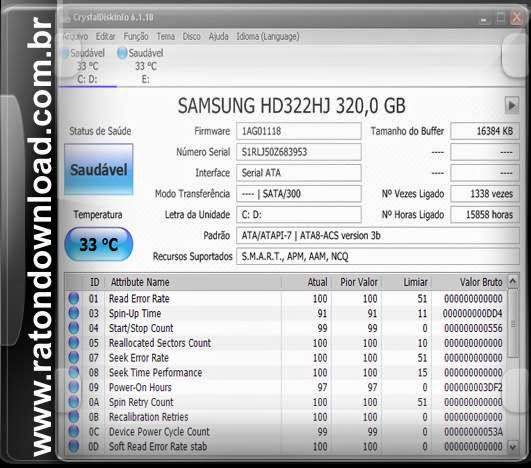Click status orb of Power-On Hours row
This screenshot has height=468, width=531.
(x=73, y=387)
